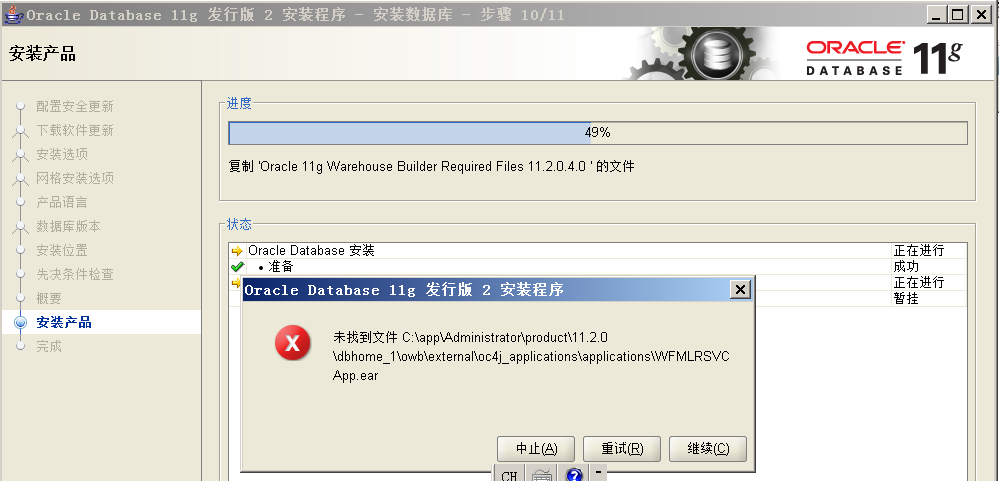999x481 pixels.
Task: Select 配置安全更新 step in sidebar
Action: coord(75,106)
